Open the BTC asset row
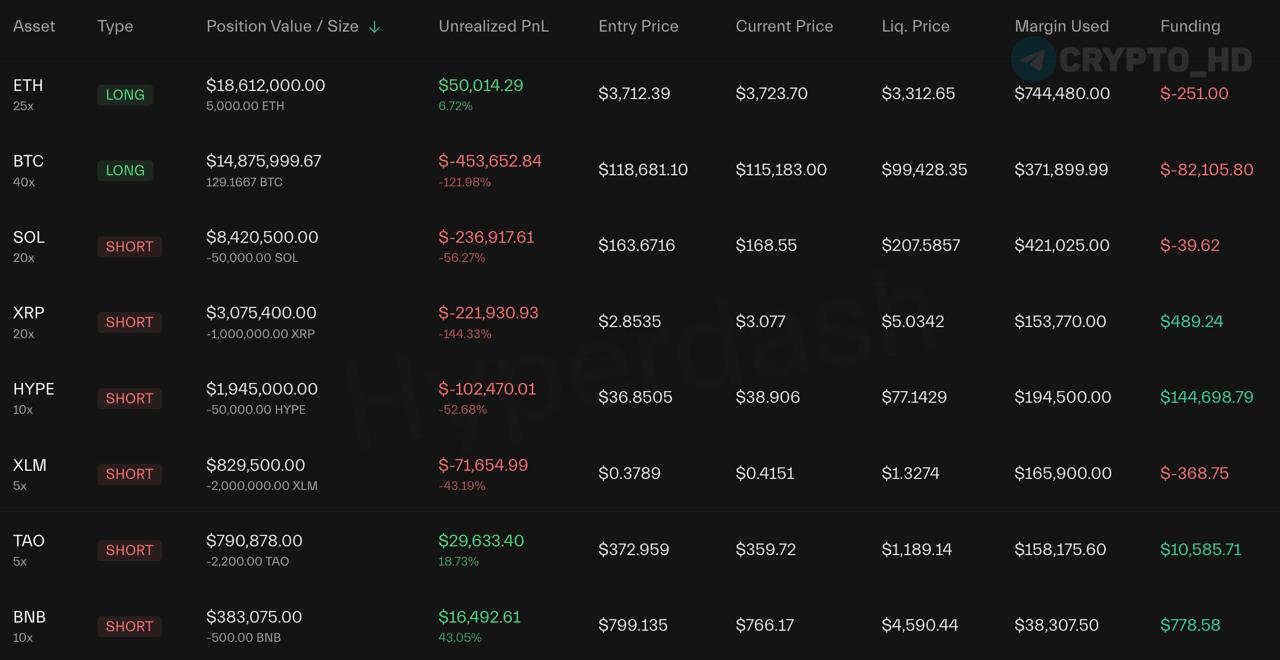The image size is (1280, 660). point(640,170)
